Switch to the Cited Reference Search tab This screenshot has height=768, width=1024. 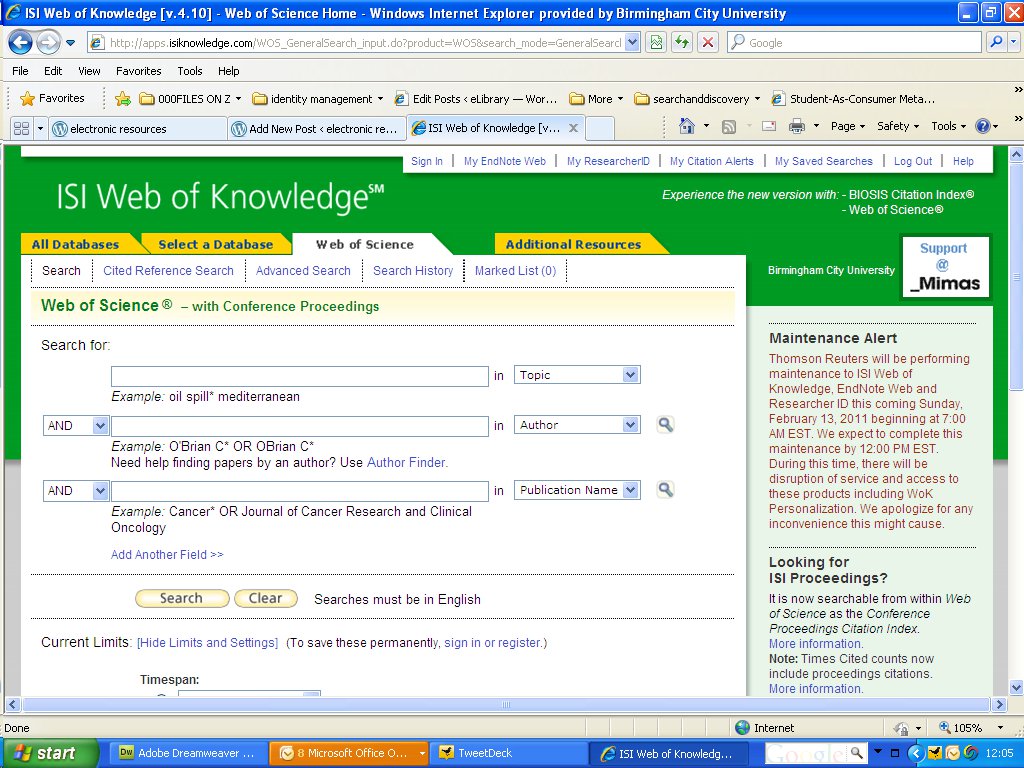coord(168,270)
